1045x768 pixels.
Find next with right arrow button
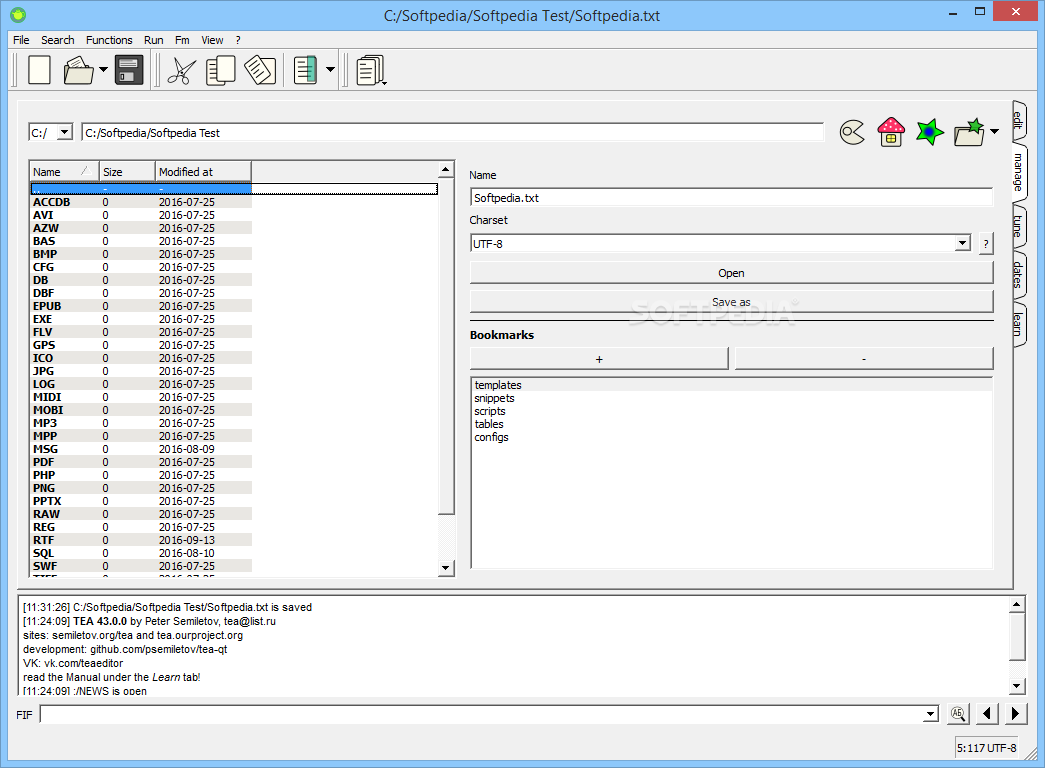(1015, 713)
